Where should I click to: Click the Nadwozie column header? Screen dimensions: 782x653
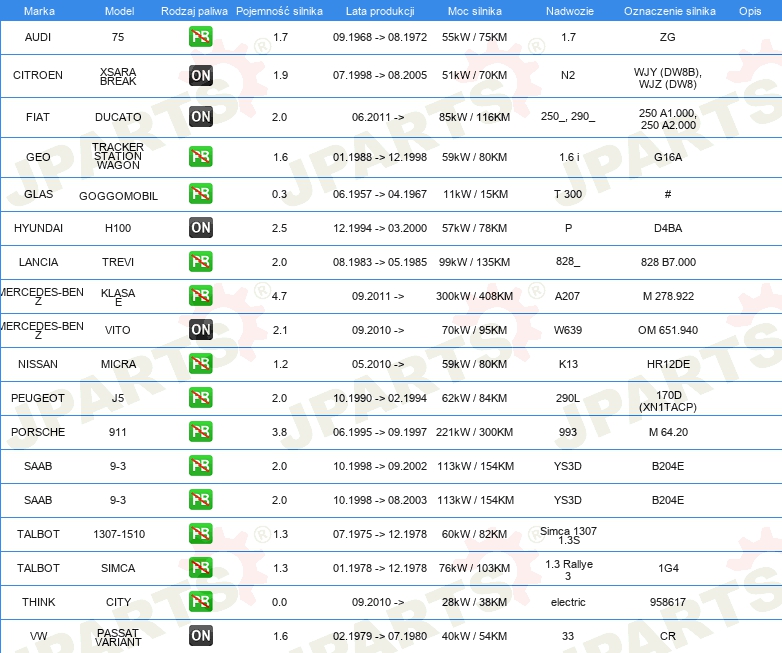point(570,11)
